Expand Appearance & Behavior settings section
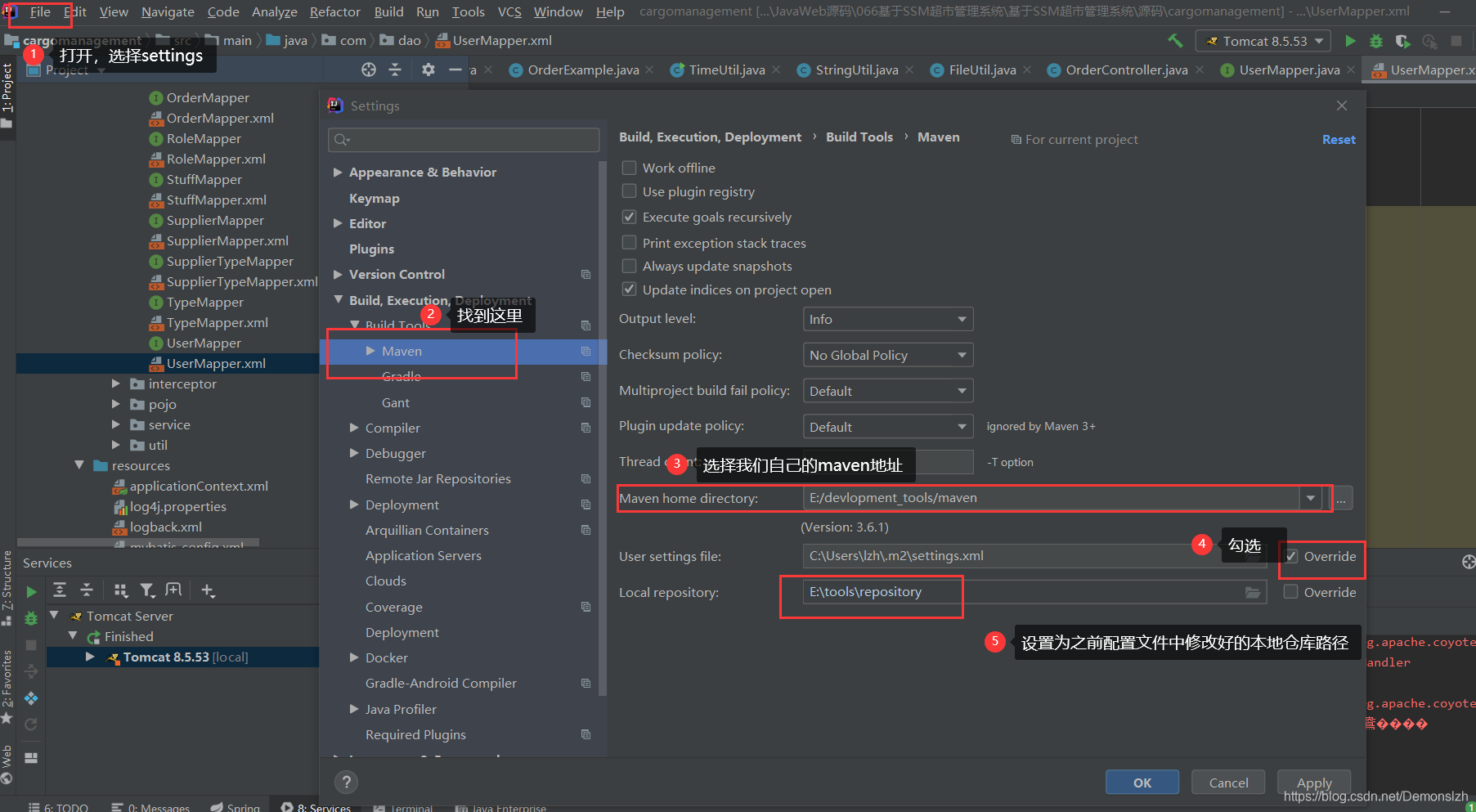This screenshot has height=812, width=1476. click(338, 172)
